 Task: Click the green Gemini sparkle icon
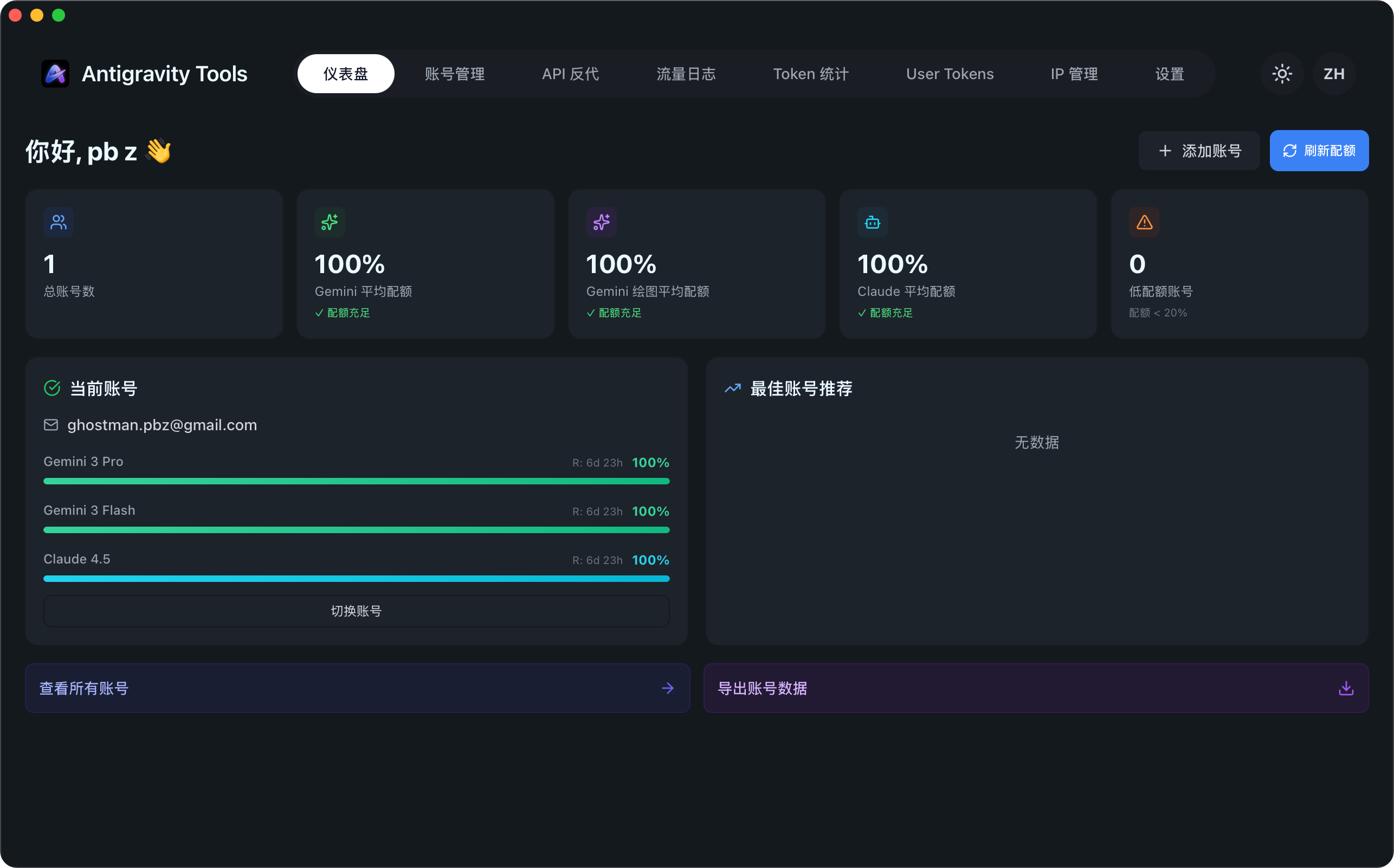pos(330,222)
